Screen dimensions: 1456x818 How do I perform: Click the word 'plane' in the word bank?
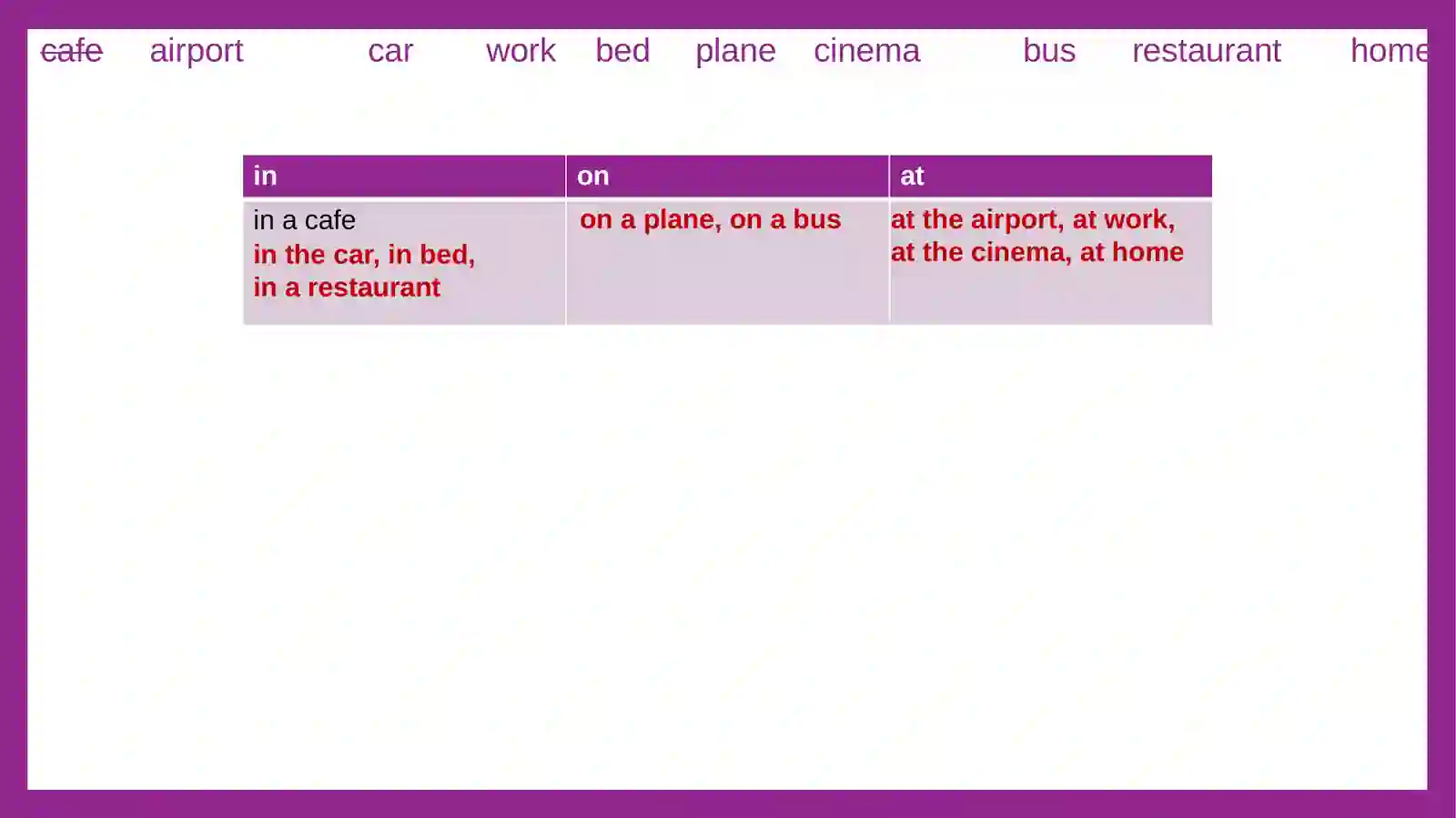click(735, 52)
